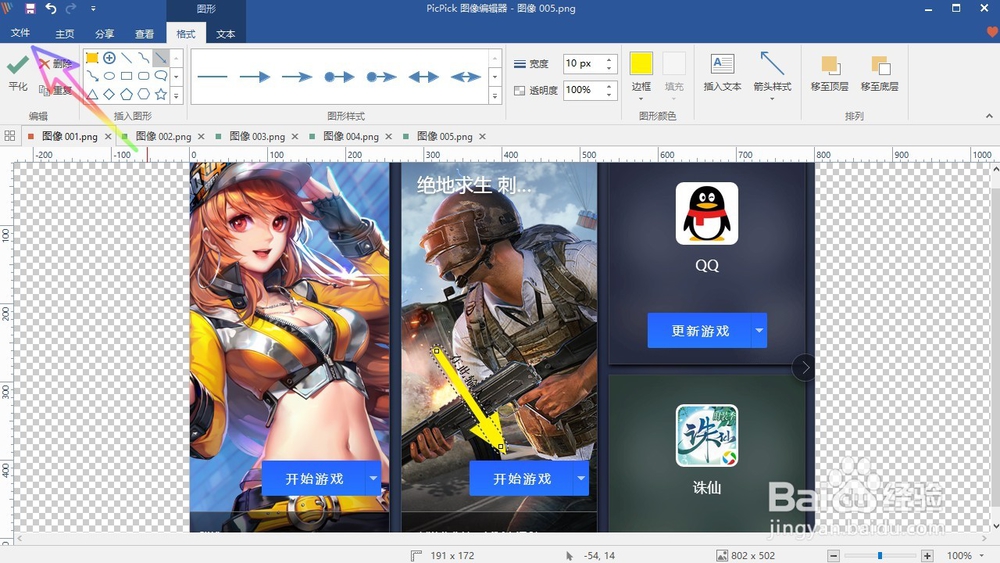The height and width of the screenshot is (563, 1000).
Task: Select the triangle shape
Action: 92,94
